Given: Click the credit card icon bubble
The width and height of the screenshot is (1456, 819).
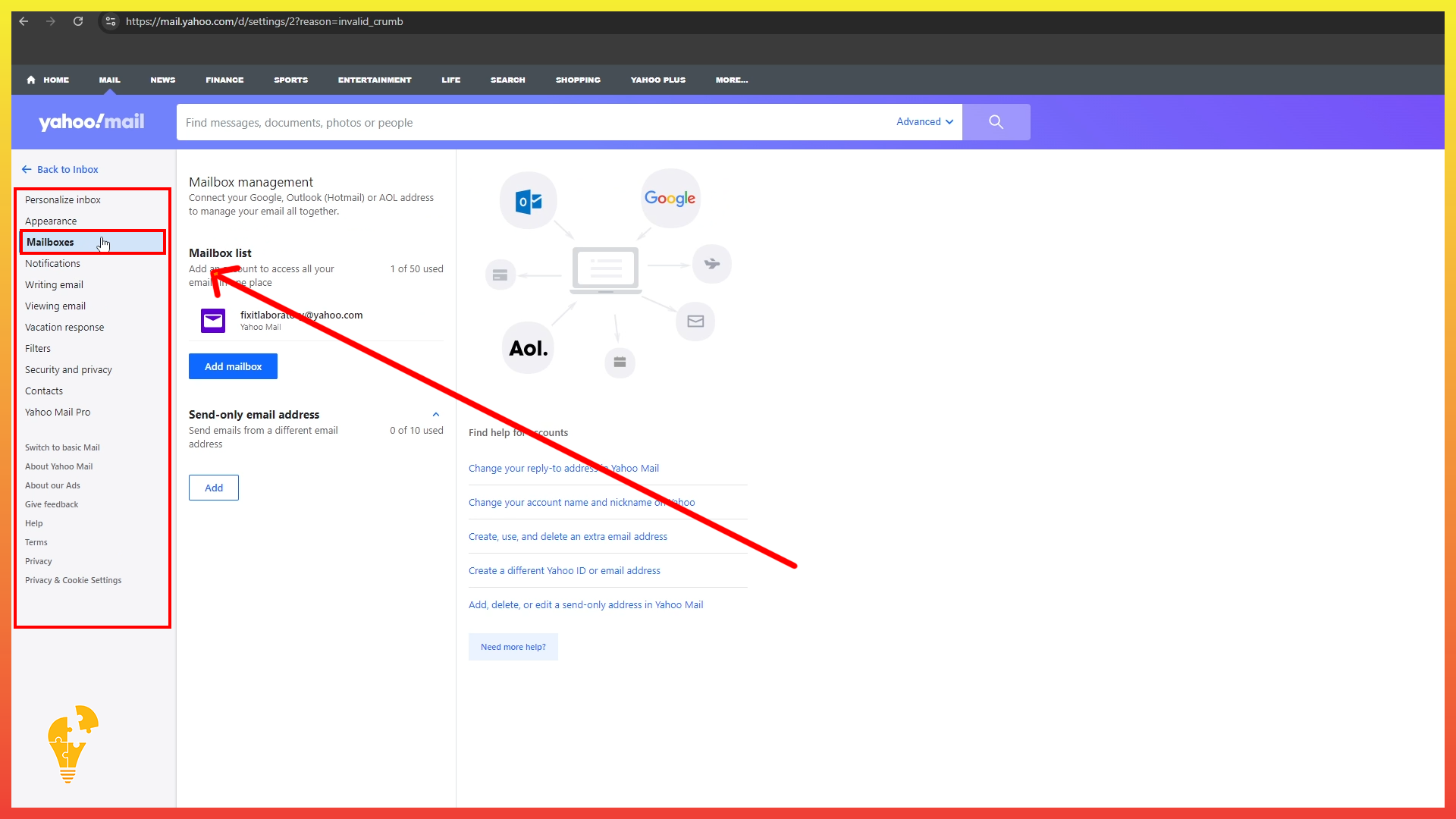Looking at the screenshot, I should click(500, 275).
